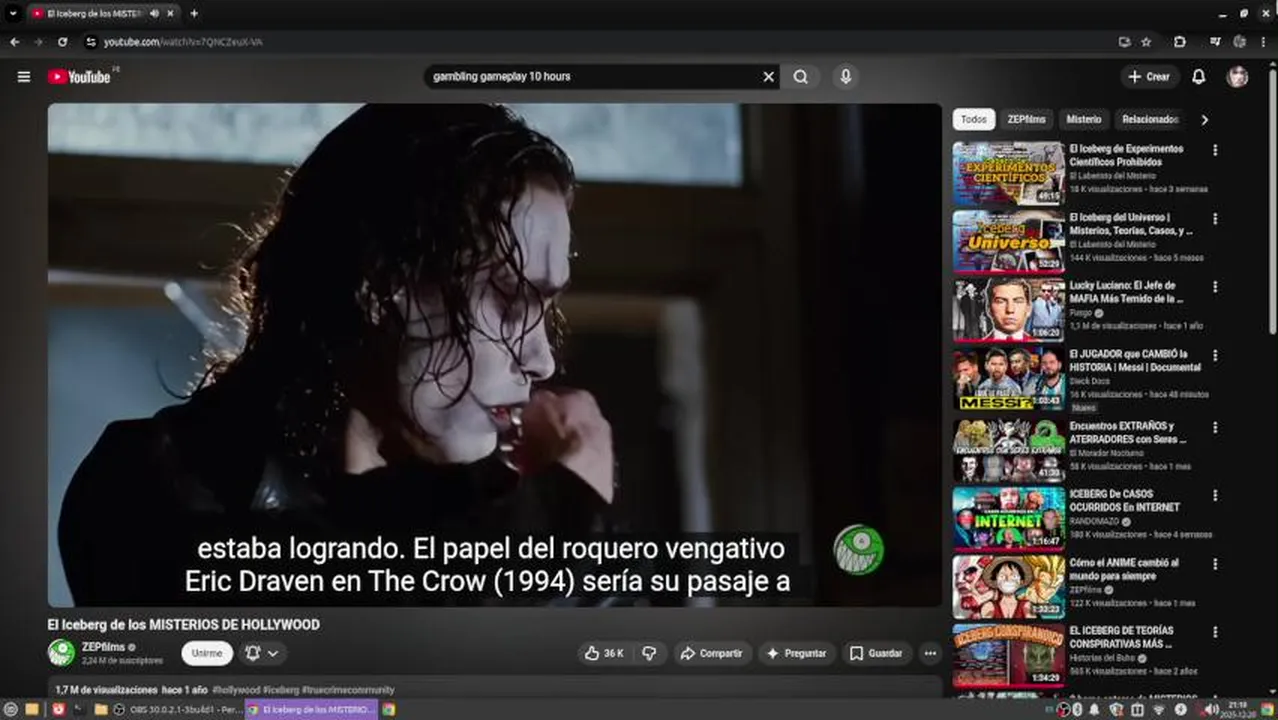Open options for ICEBERG De CASOS video
Viewport: 1278px width, 720px height.
(x=1215, y=495)
